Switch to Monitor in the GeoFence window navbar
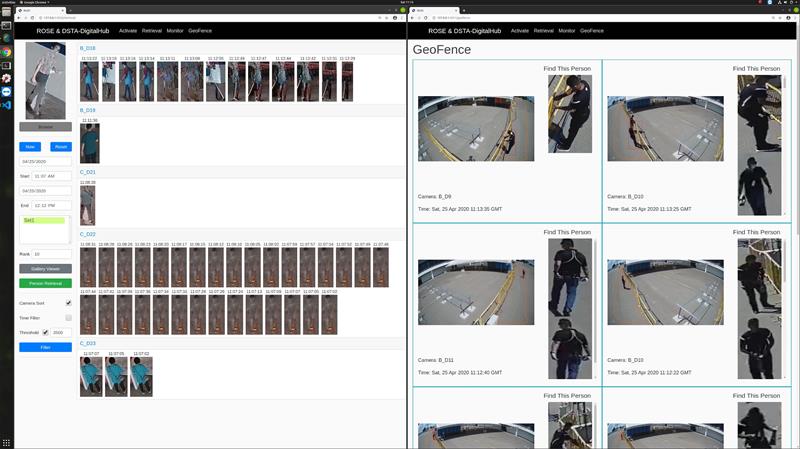 click(567, 31)
